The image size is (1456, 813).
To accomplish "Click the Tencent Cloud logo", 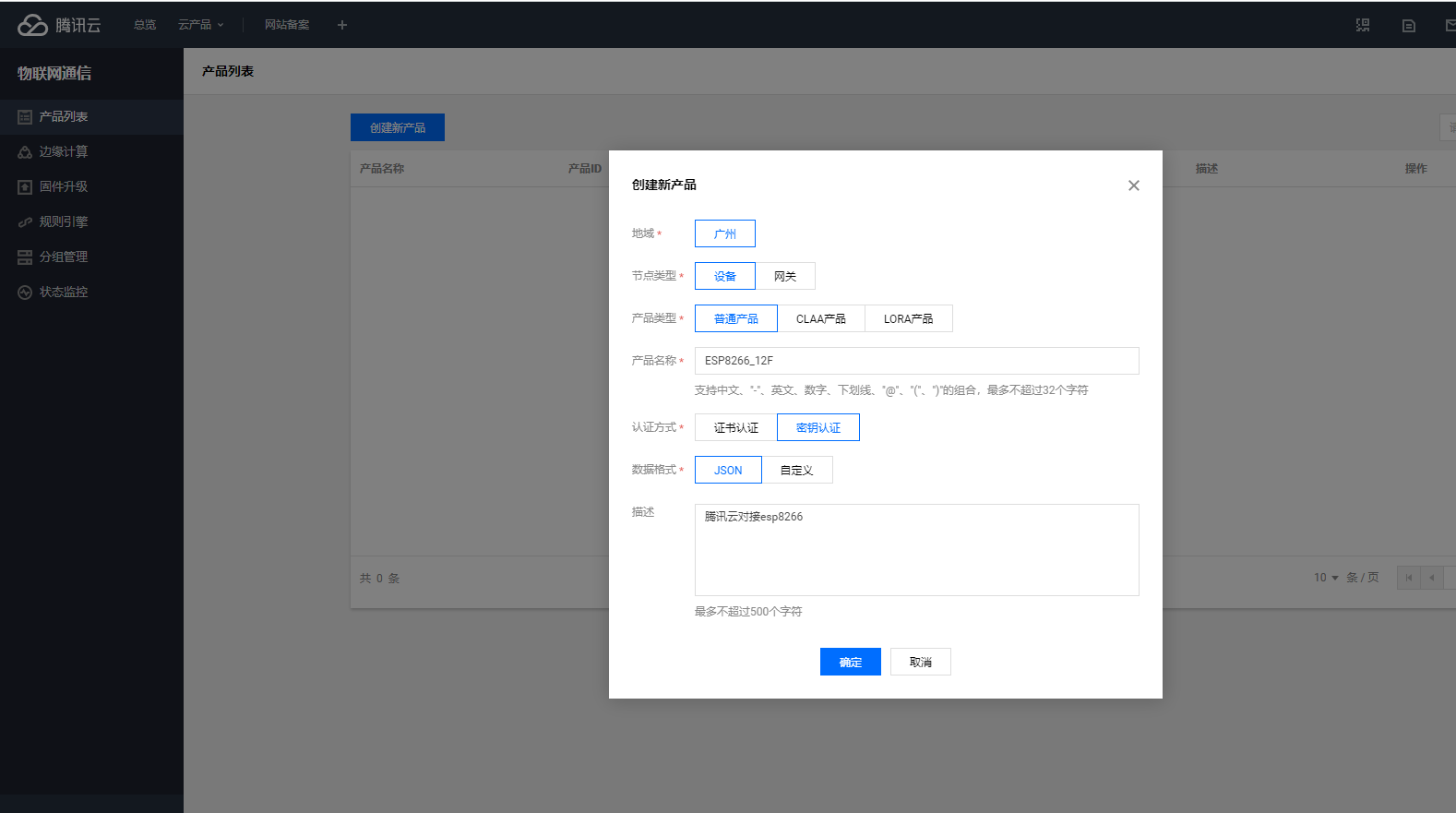I will (x=59, y=25).
